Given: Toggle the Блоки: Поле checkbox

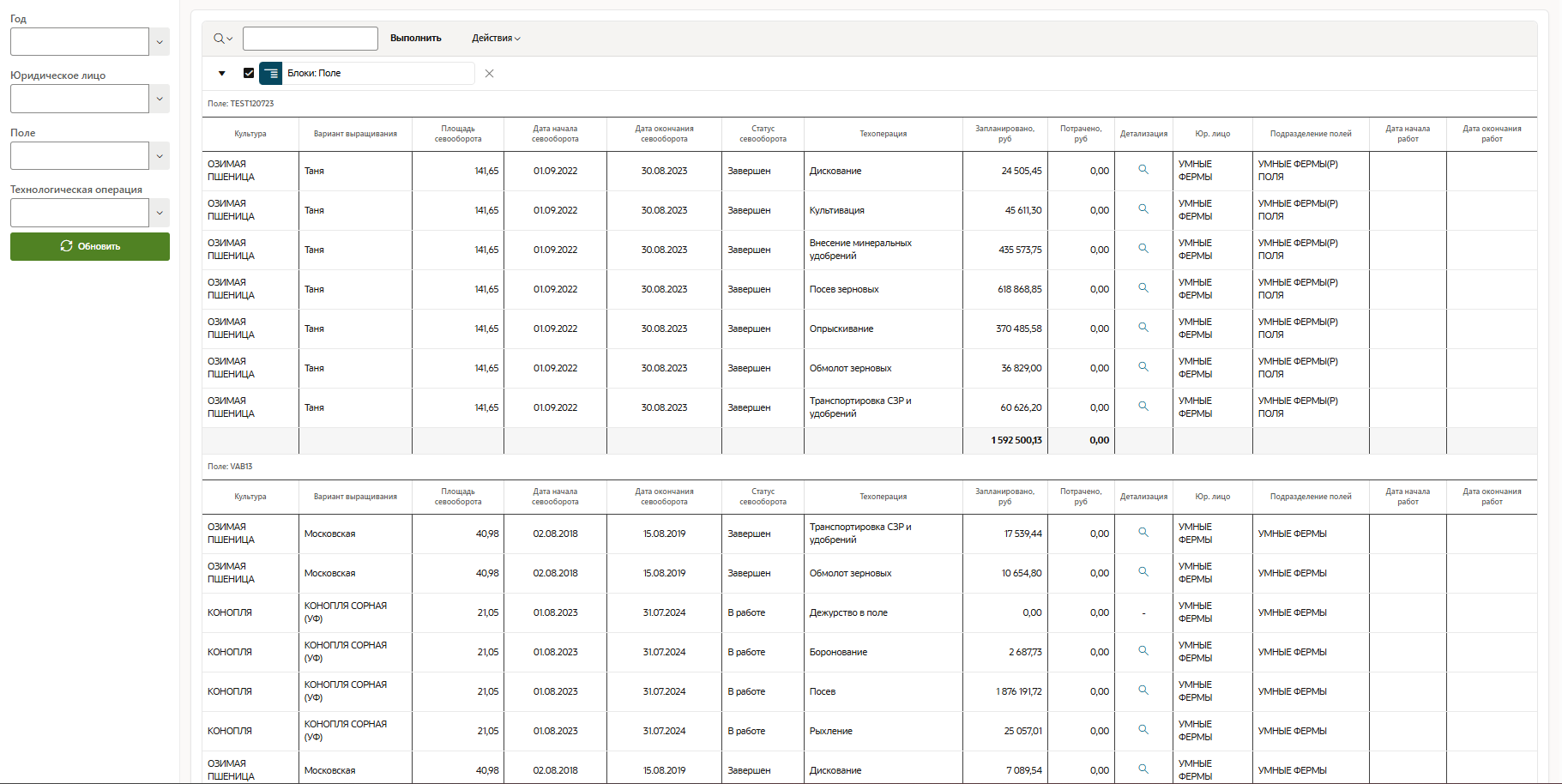Looking at the screenshot, I should click(249, 74).
